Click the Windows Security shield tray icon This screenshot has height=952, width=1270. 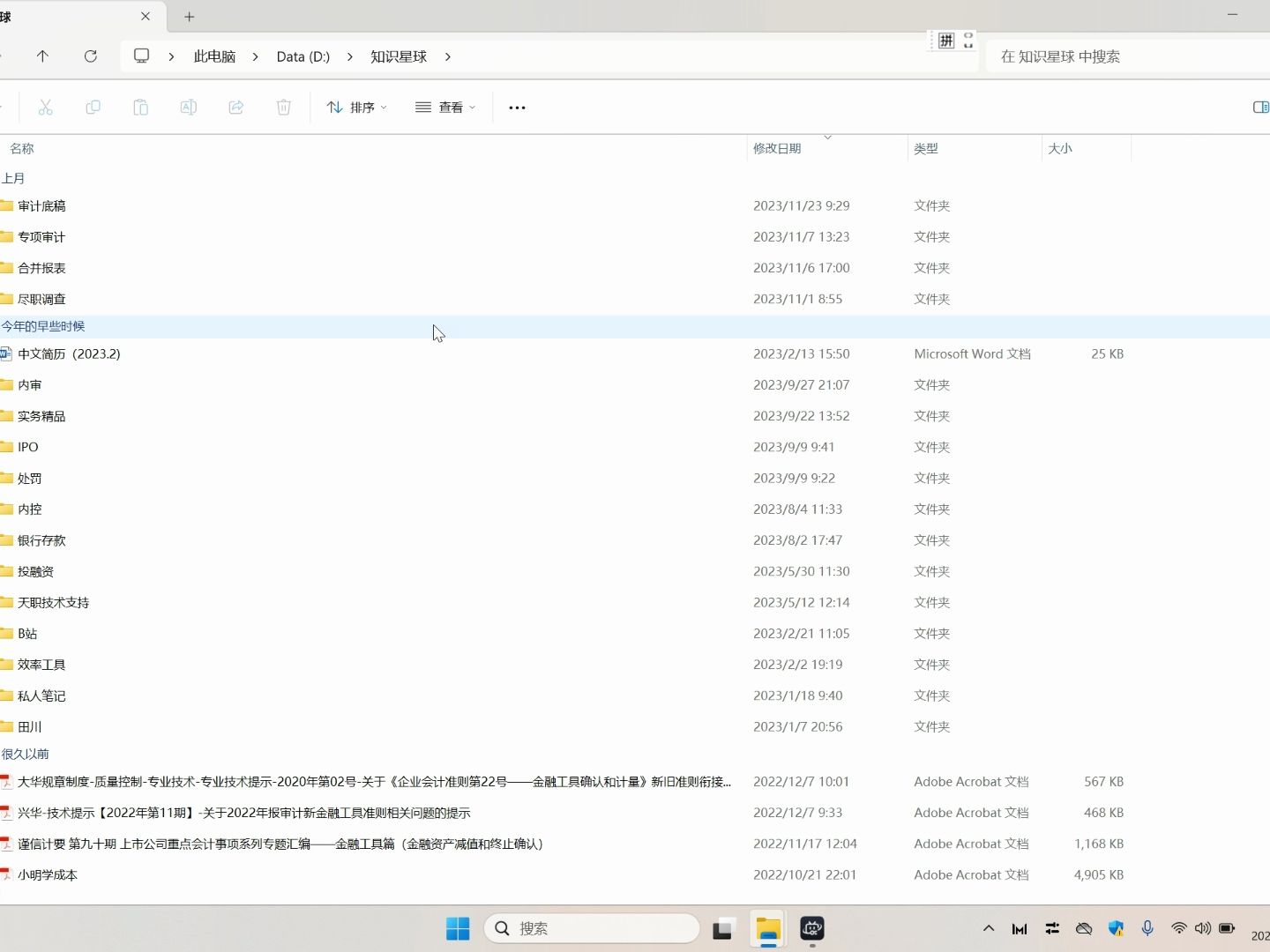click(x=1116, y=928)
